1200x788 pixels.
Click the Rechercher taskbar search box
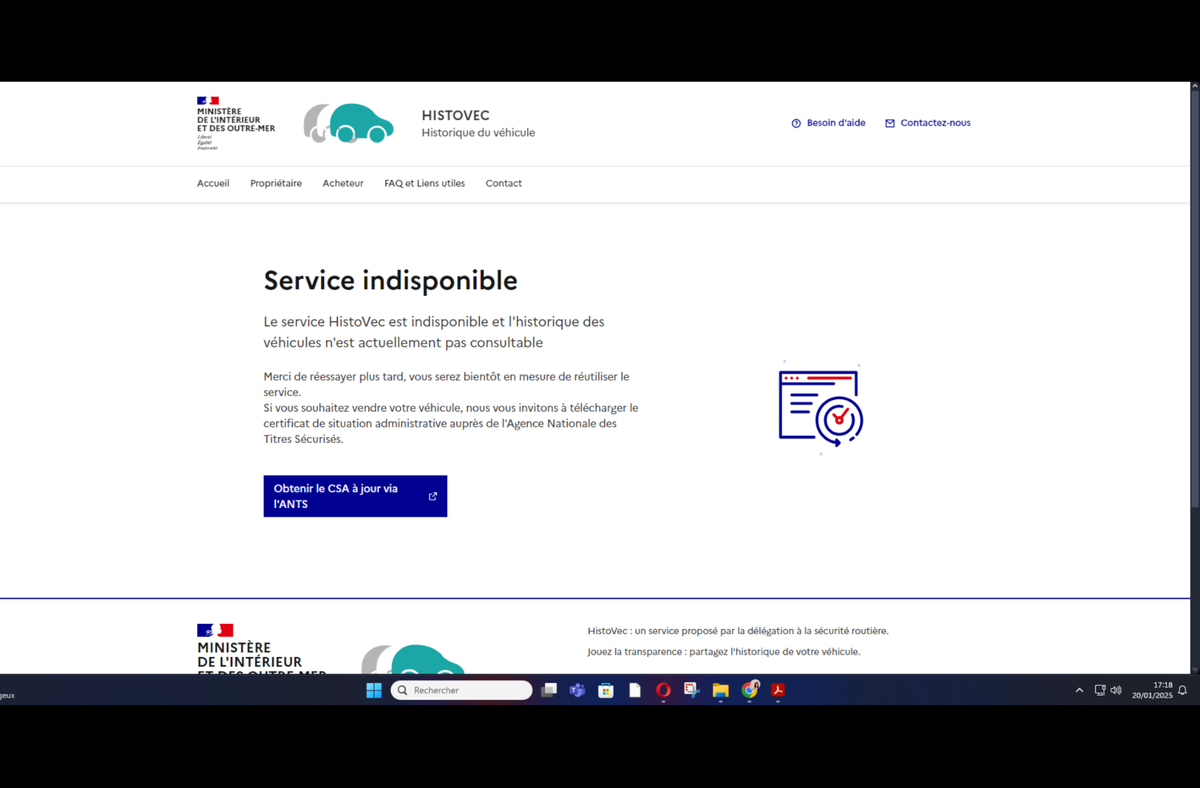(x=461, y=690)
